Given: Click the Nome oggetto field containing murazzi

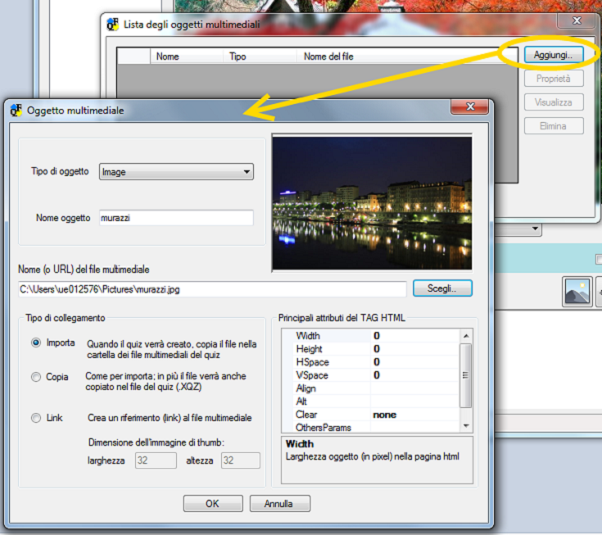Looking at the screenshot, I should click(175, 218).
